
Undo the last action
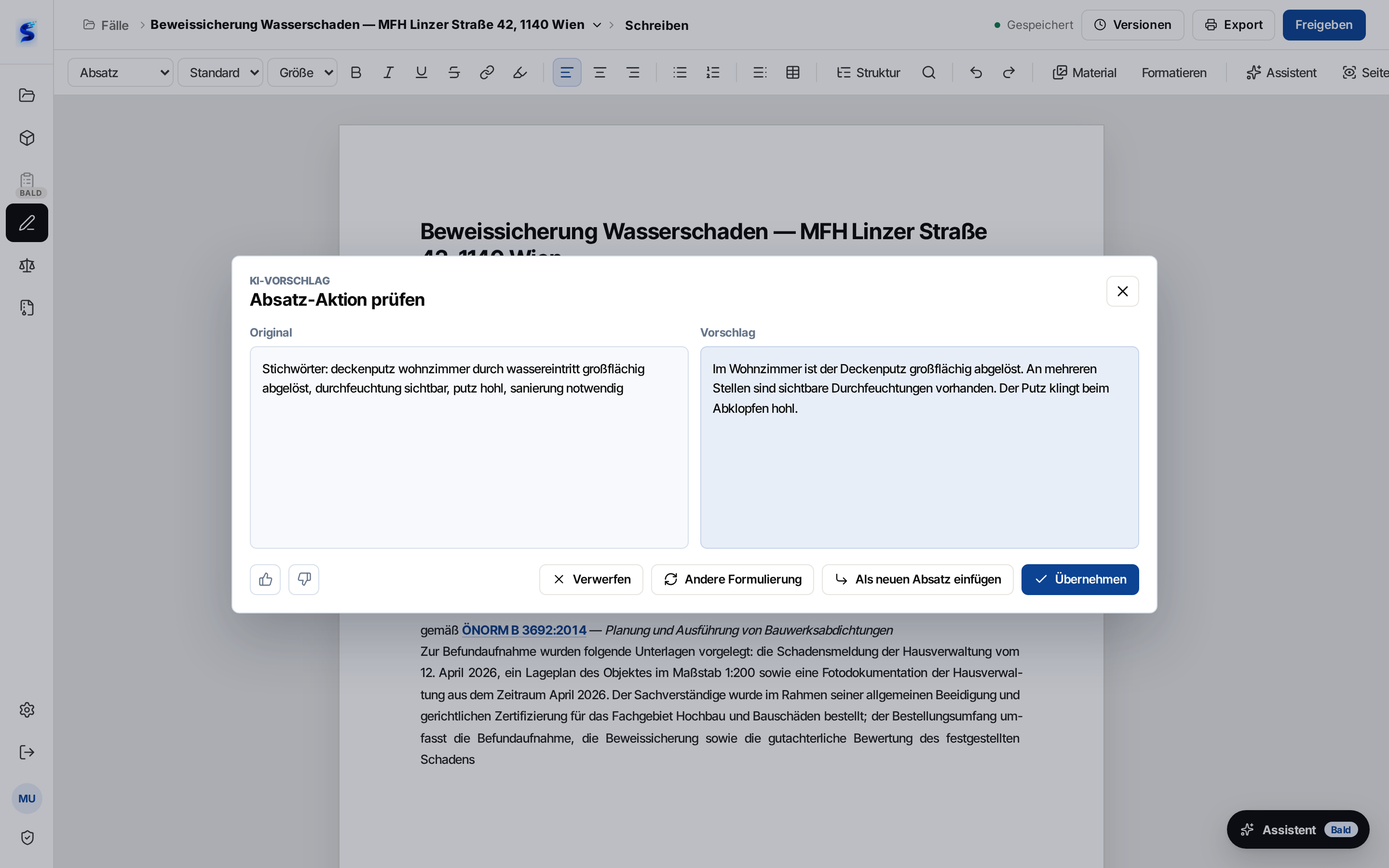[976, 72]
